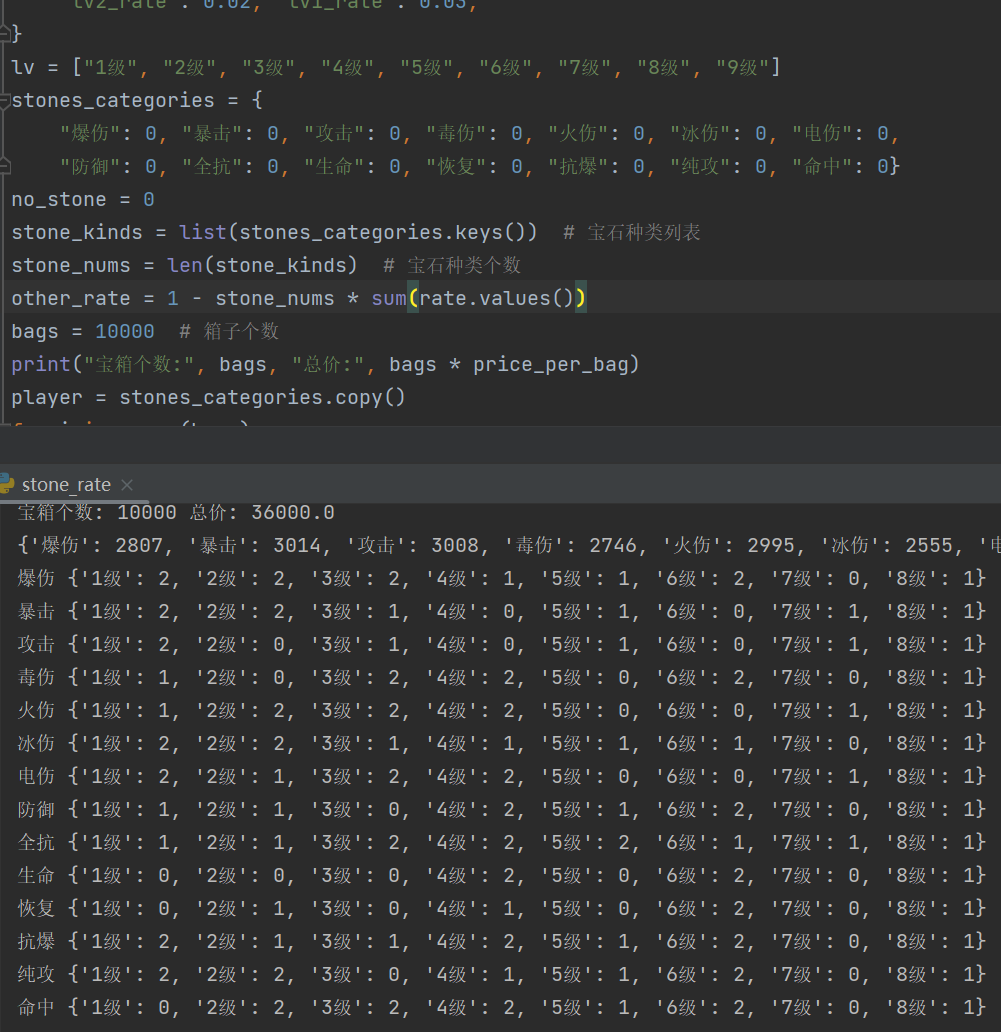Click fold end marker beside closing brace
The width and height of the screenshot is (1001, 1032).
(5, 34)
